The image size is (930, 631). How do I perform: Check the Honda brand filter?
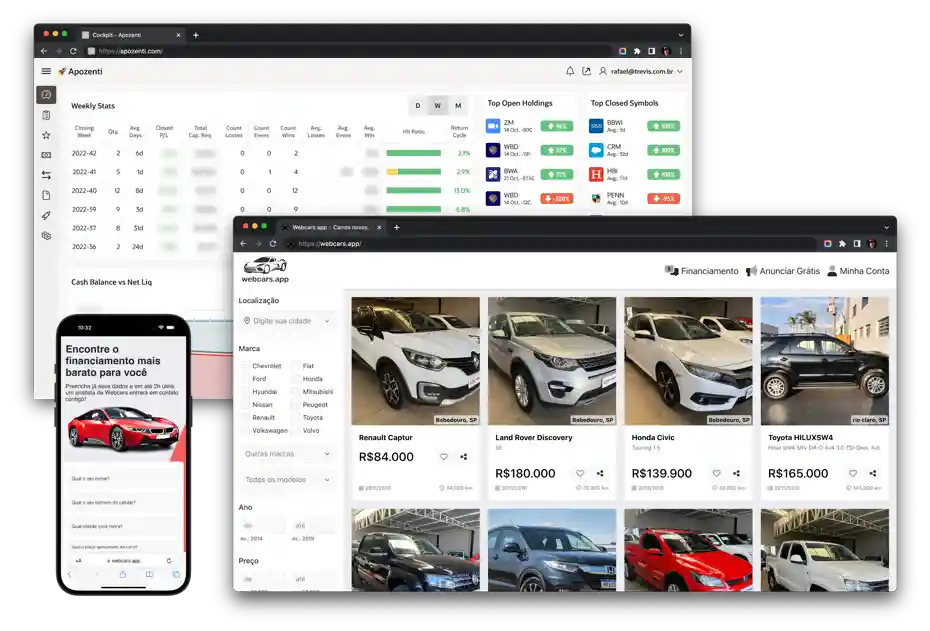coord(296,379)
